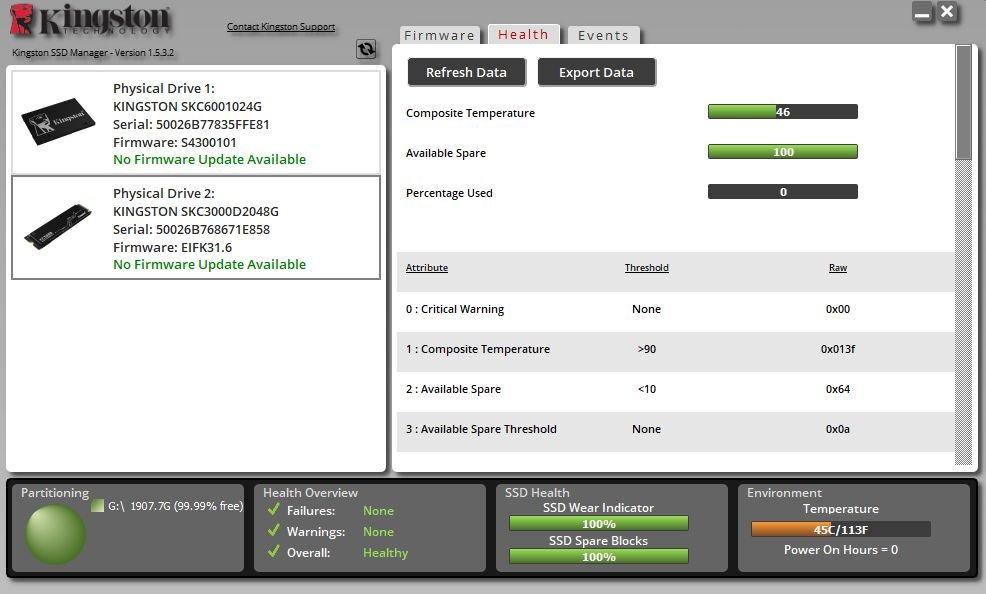
Task: Click the G:\ partition legend swatch
Action: tap(97, 505)
